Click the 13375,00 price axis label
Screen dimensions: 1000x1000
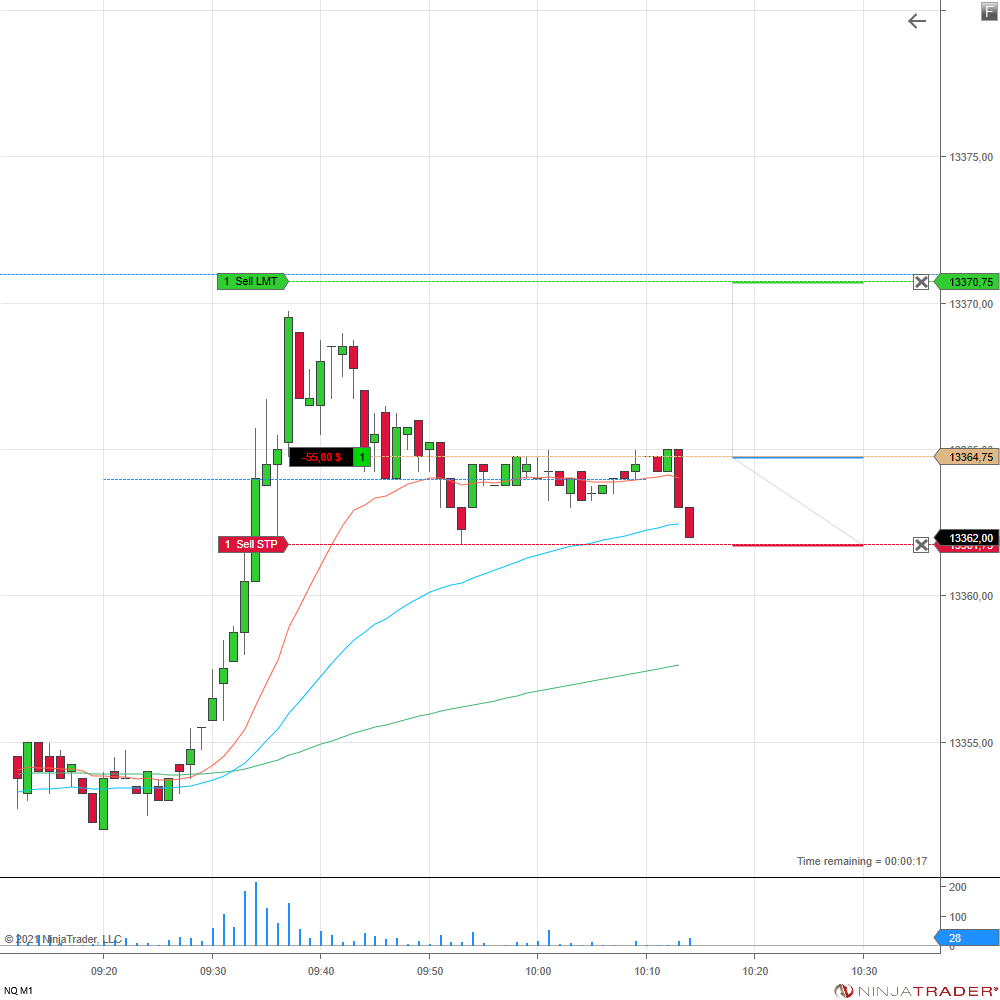click(x=971, y=157)
